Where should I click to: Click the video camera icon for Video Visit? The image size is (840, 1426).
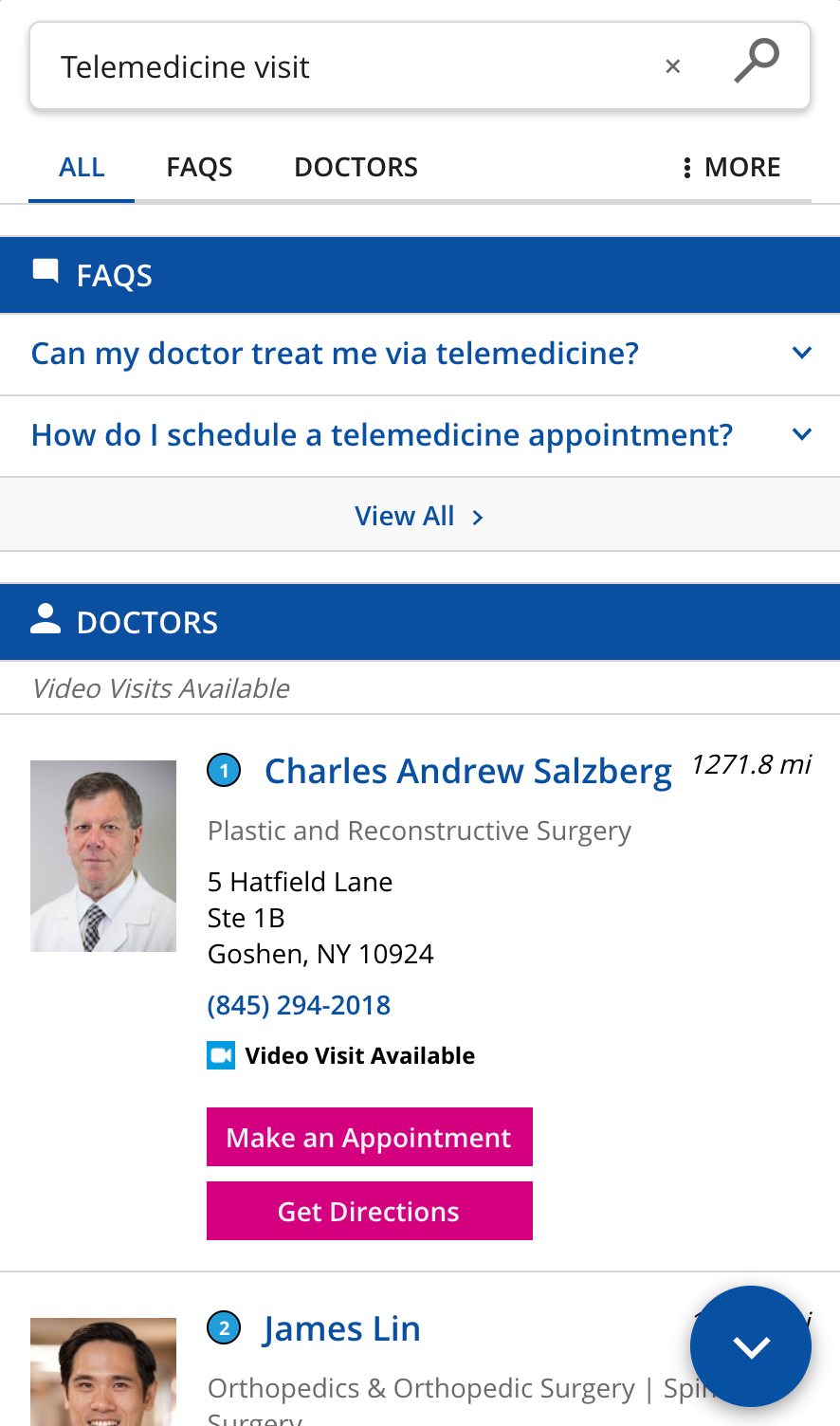tap(221, 1055)
